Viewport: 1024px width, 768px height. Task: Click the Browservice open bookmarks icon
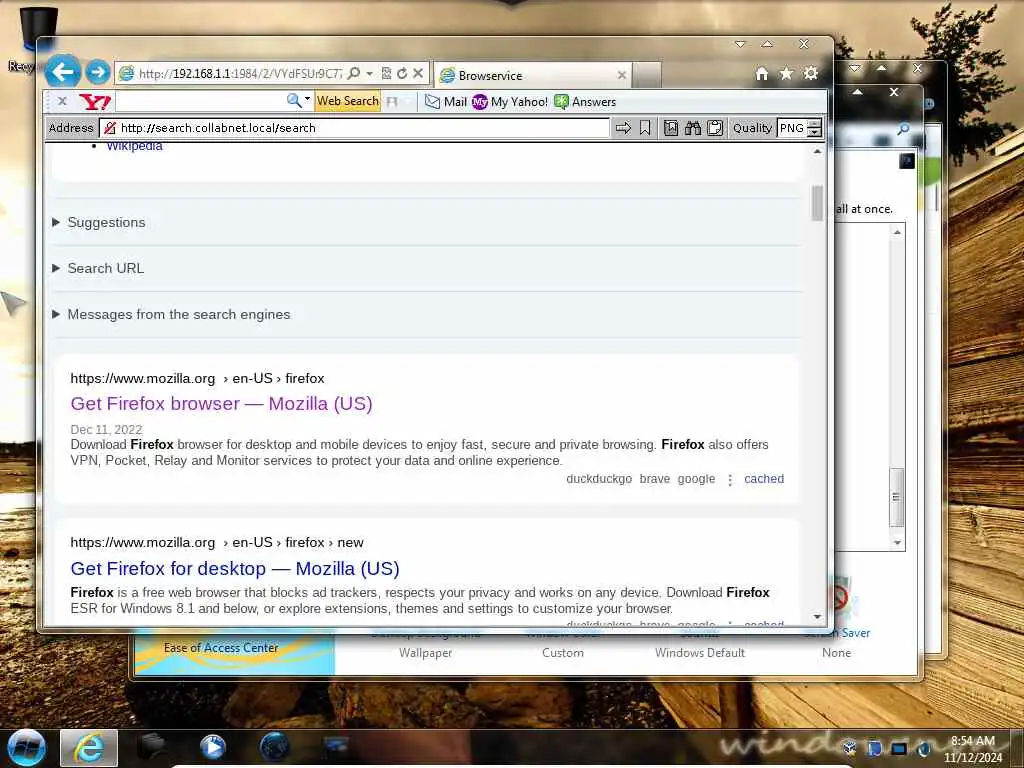click(x=671, y=128)
